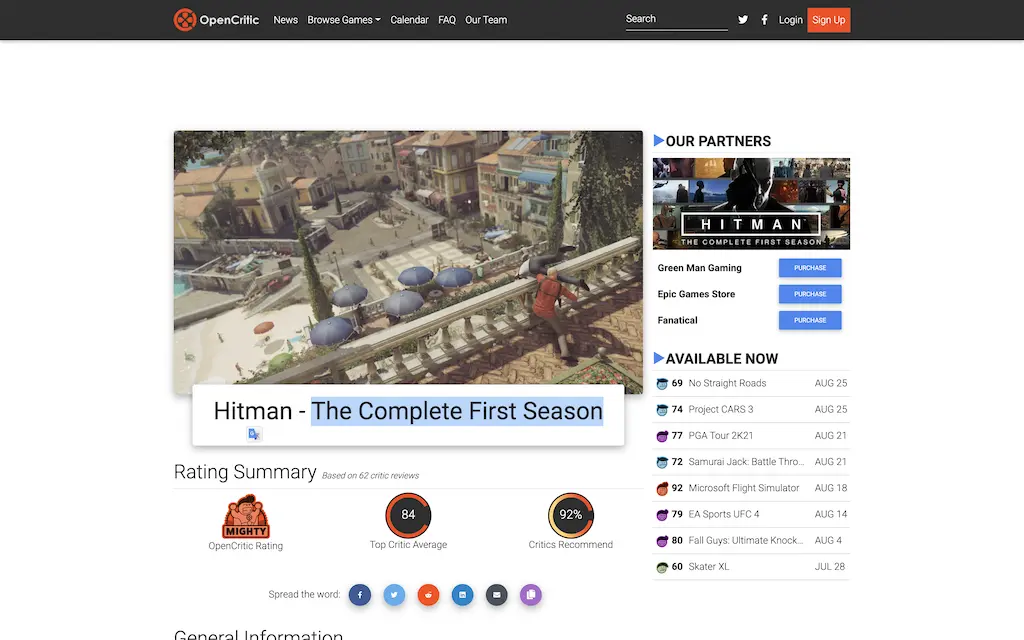Click the 'JUL 28' release date text

pyautogui.click(x=830, y=566)
